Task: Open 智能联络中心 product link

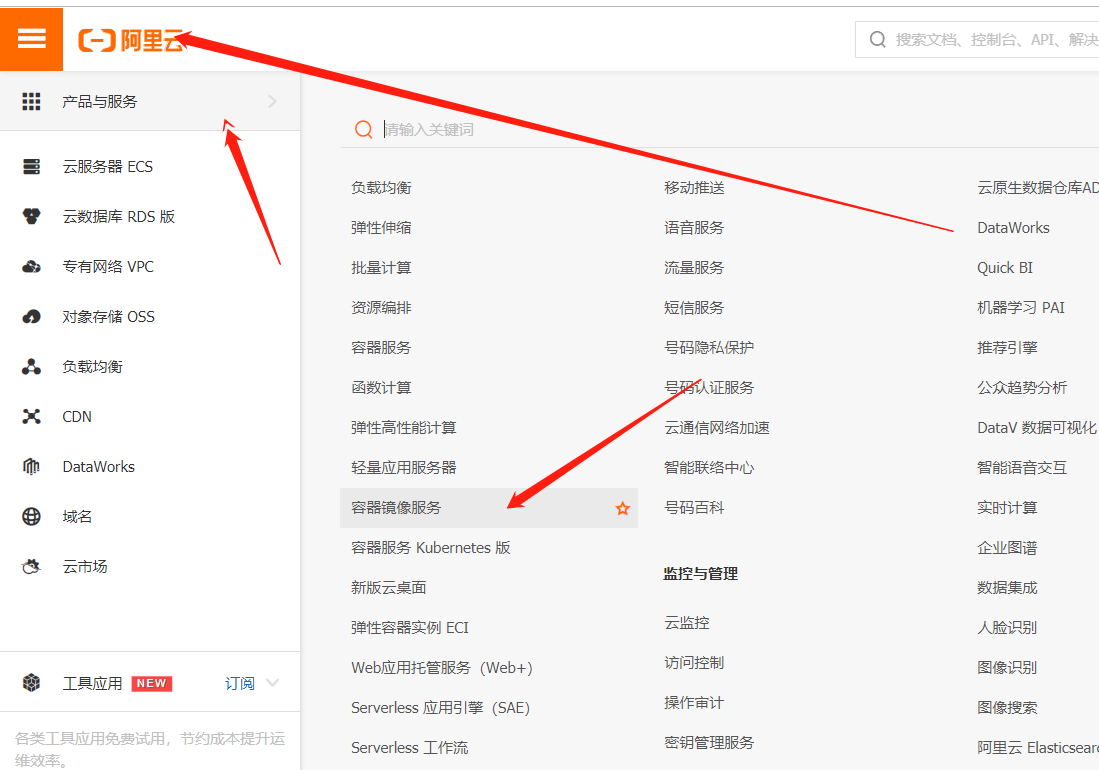Action: click(709, 467)
